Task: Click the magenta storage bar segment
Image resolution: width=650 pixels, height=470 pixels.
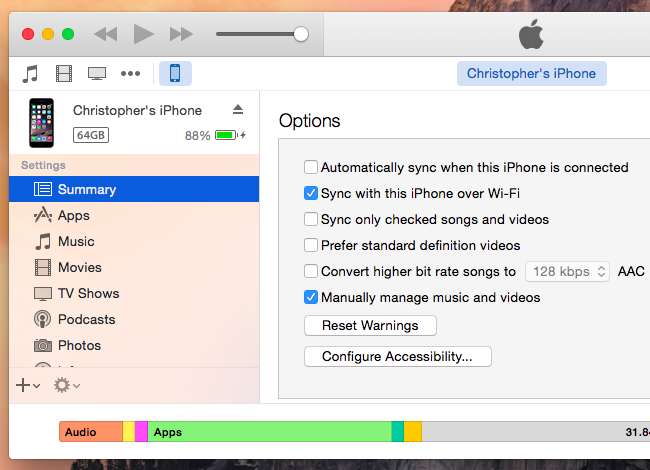Action: tap(141, 432)
